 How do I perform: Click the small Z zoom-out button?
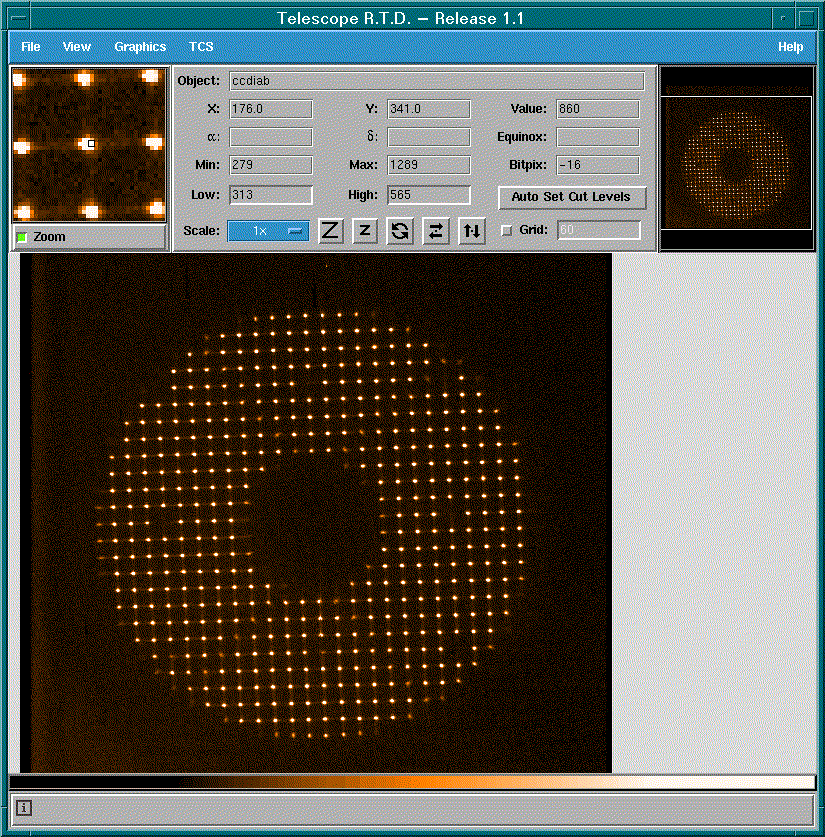click(365, 231)
